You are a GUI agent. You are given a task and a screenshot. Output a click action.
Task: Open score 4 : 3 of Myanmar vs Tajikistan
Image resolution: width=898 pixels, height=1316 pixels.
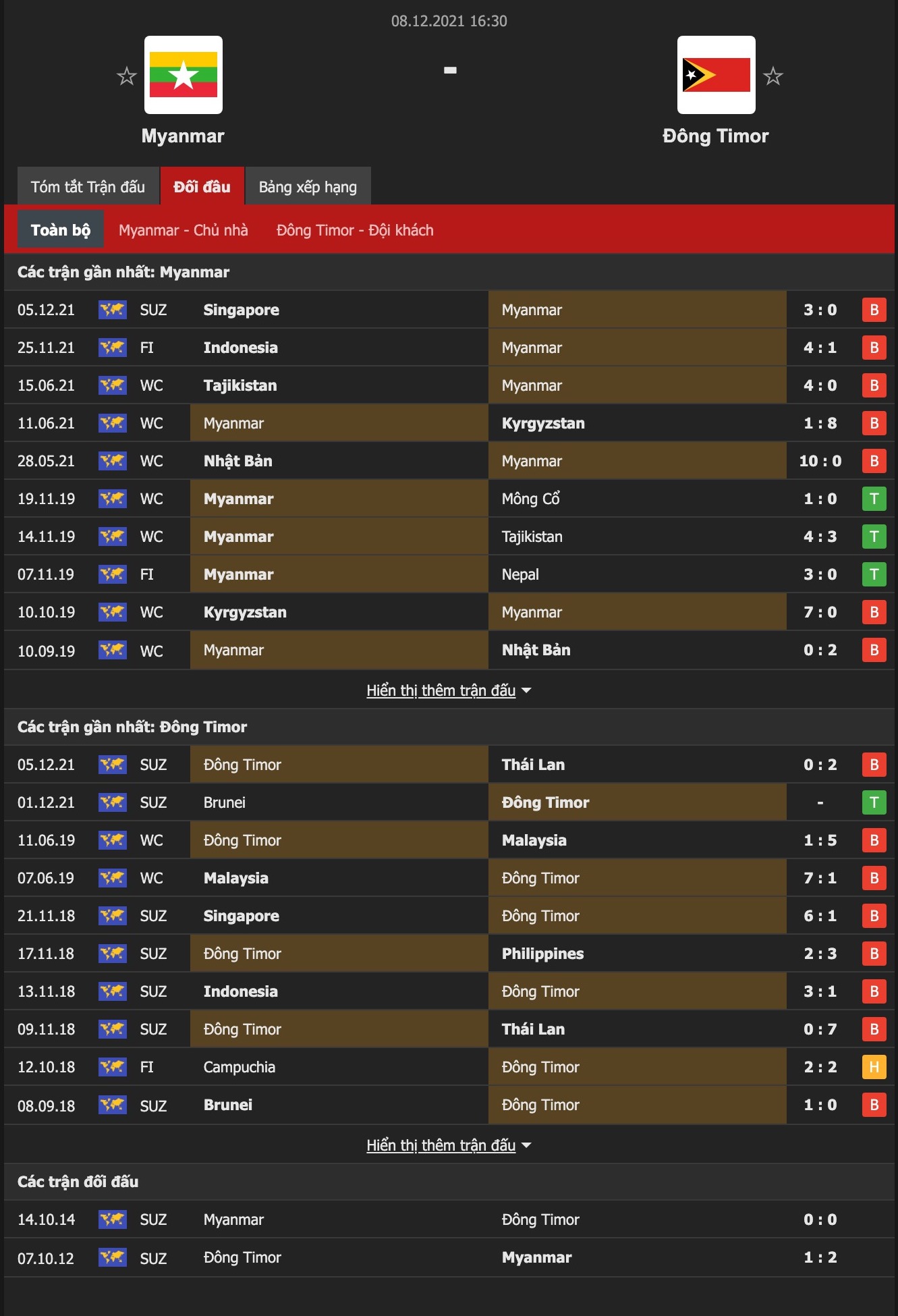[x=820, y=537]
